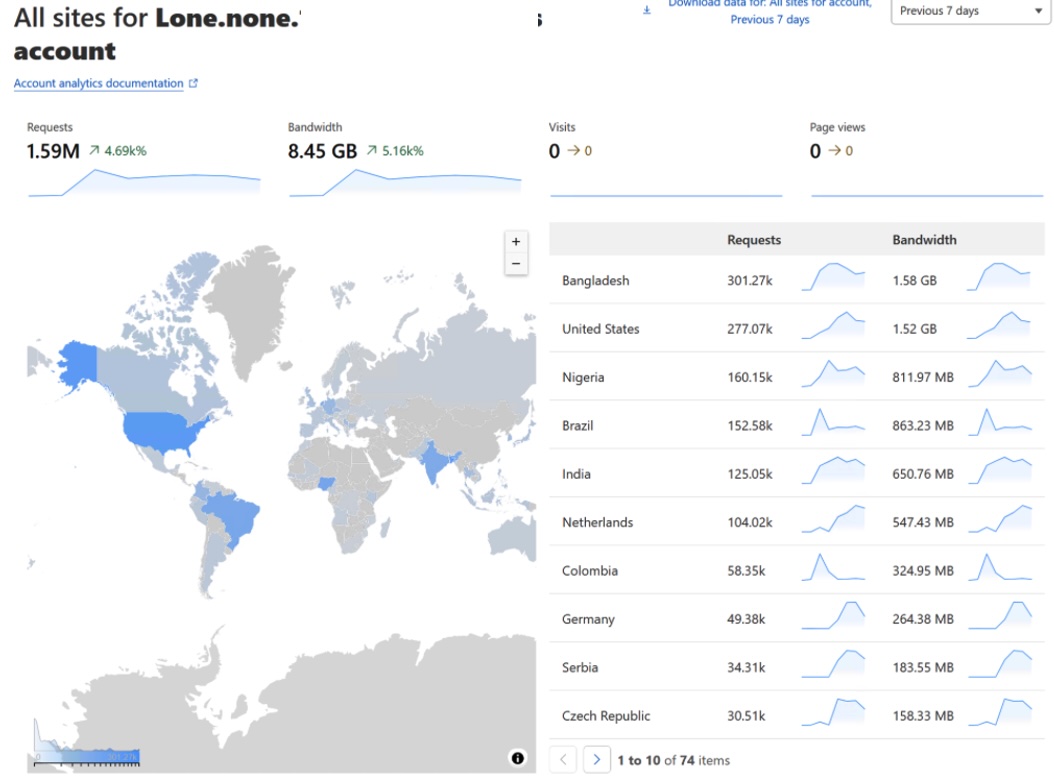Click the 158.33 MB bandwidth value
This screenshot has width=1054, height=778.
923,716
